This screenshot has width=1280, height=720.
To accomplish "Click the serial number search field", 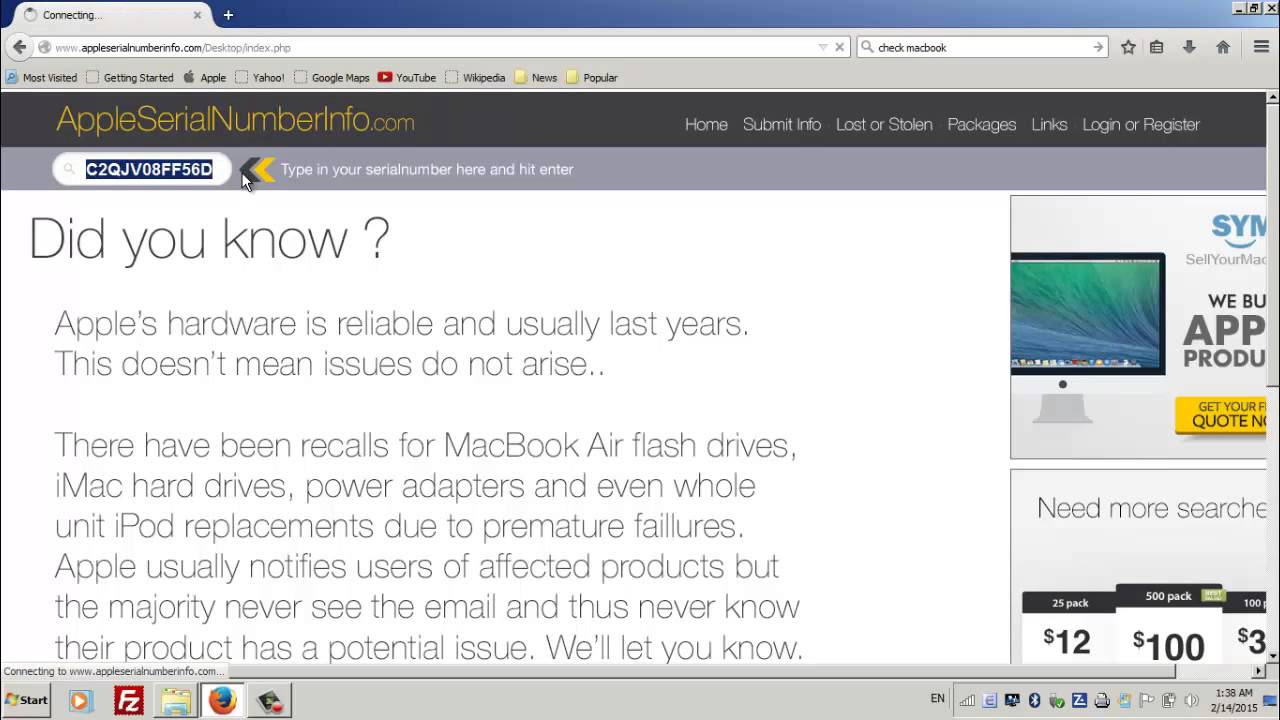I will coord(142,169).
